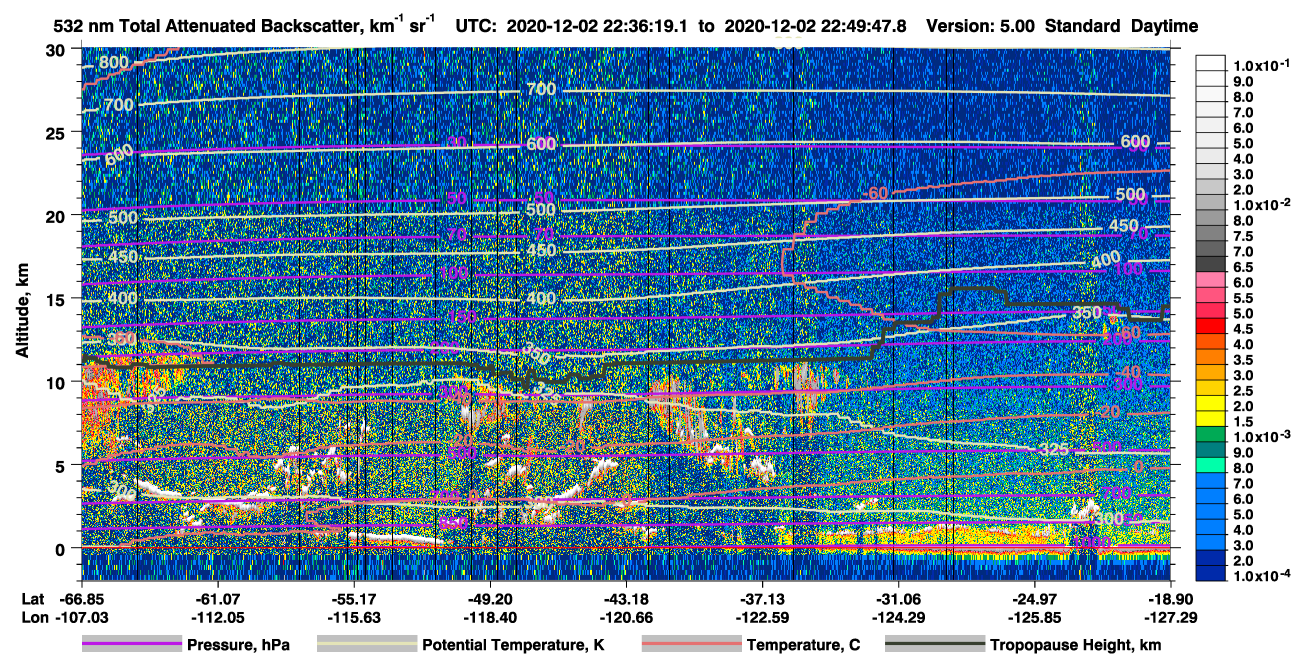Click the longitude value -125.85
Image resolution: width=1300 pixels, height=667 pixels.
pyautogui.click(x=1035, y=617)
